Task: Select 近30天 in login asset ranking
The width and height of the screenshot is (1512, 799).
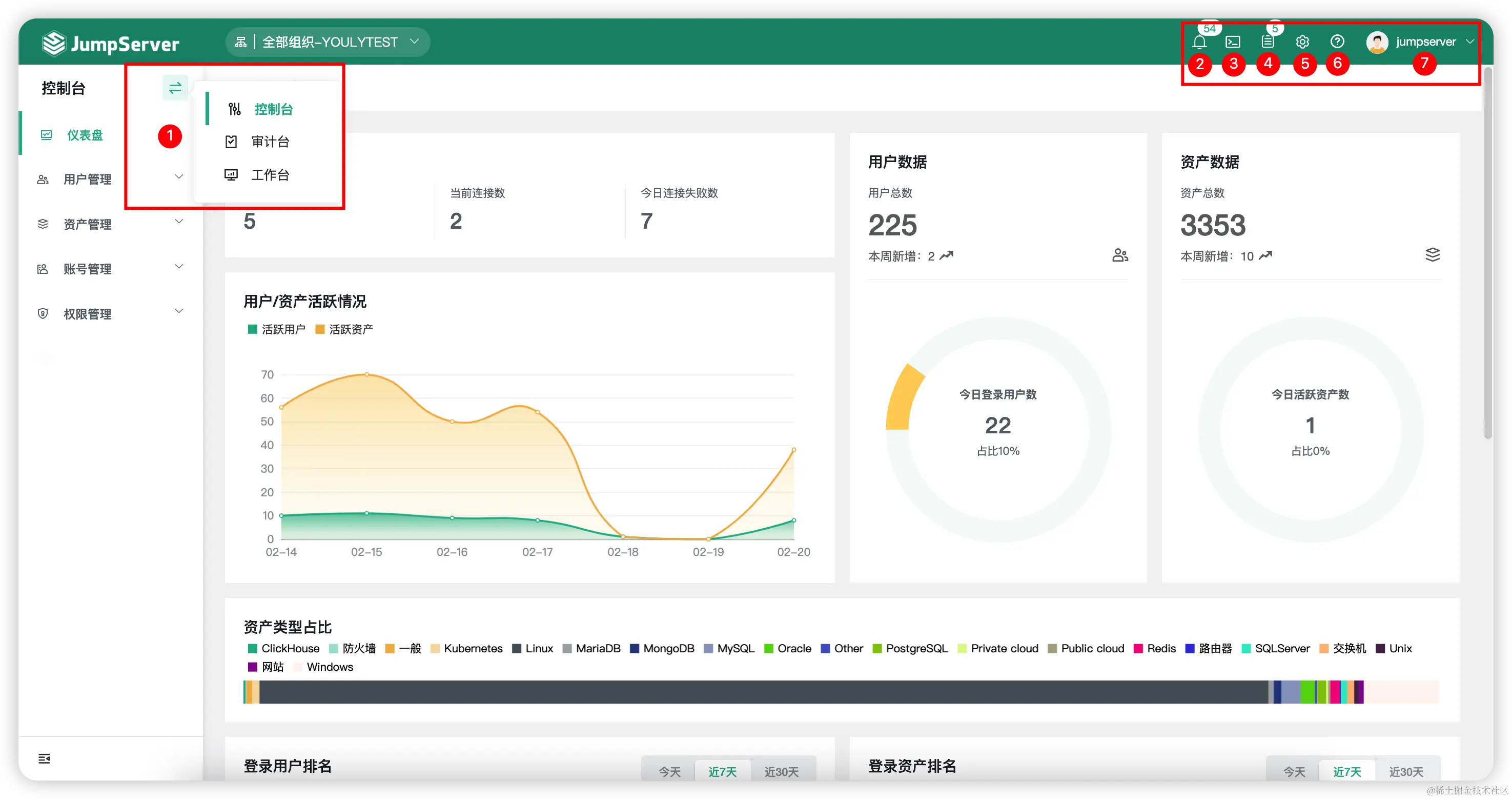Action: (x=1406, y=771)
